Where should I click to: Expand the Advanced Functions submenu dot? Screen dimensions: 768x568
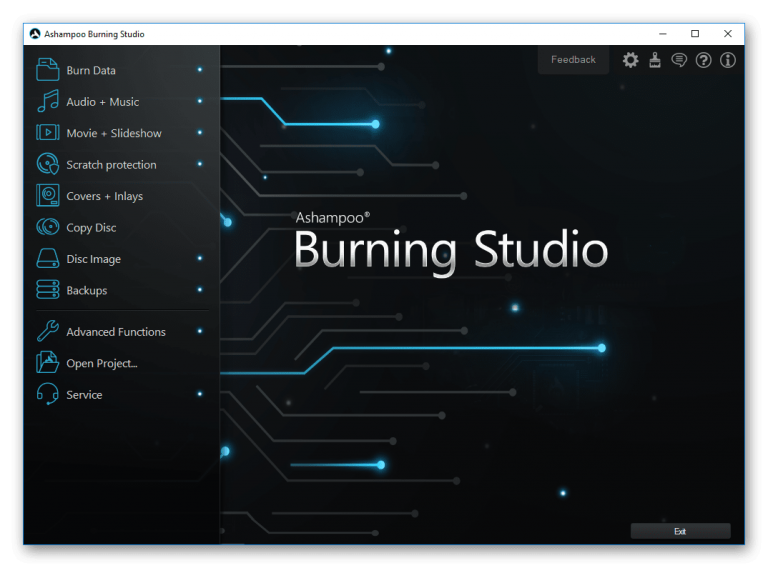pyautogui.click(x=200, y=331)
